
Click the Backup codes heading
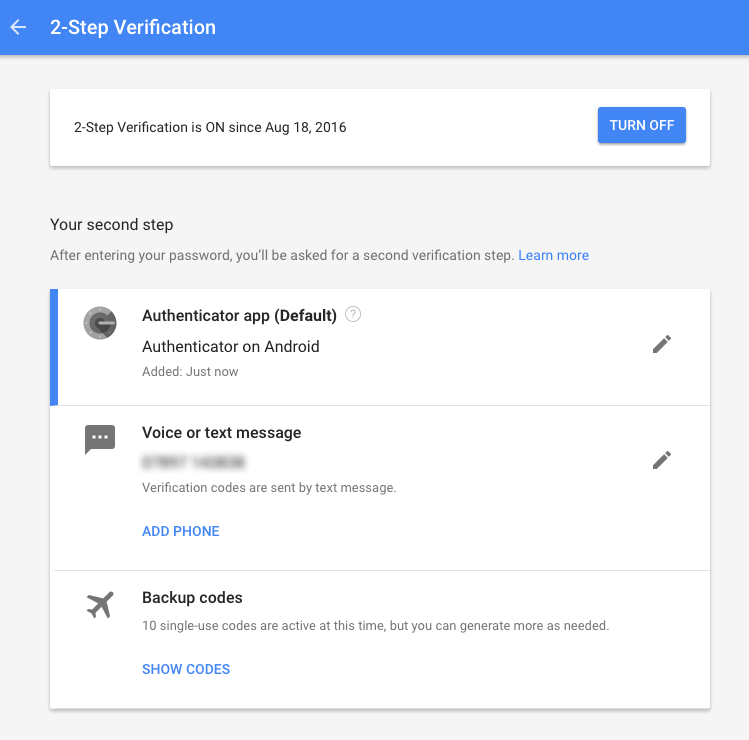[192, 598]
